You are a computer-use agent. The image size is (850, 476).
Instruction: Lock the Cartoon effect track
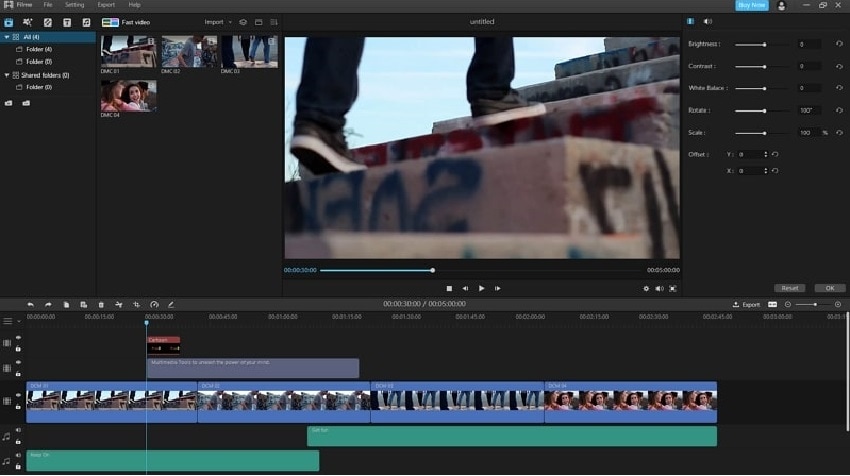tap(18, 349)
